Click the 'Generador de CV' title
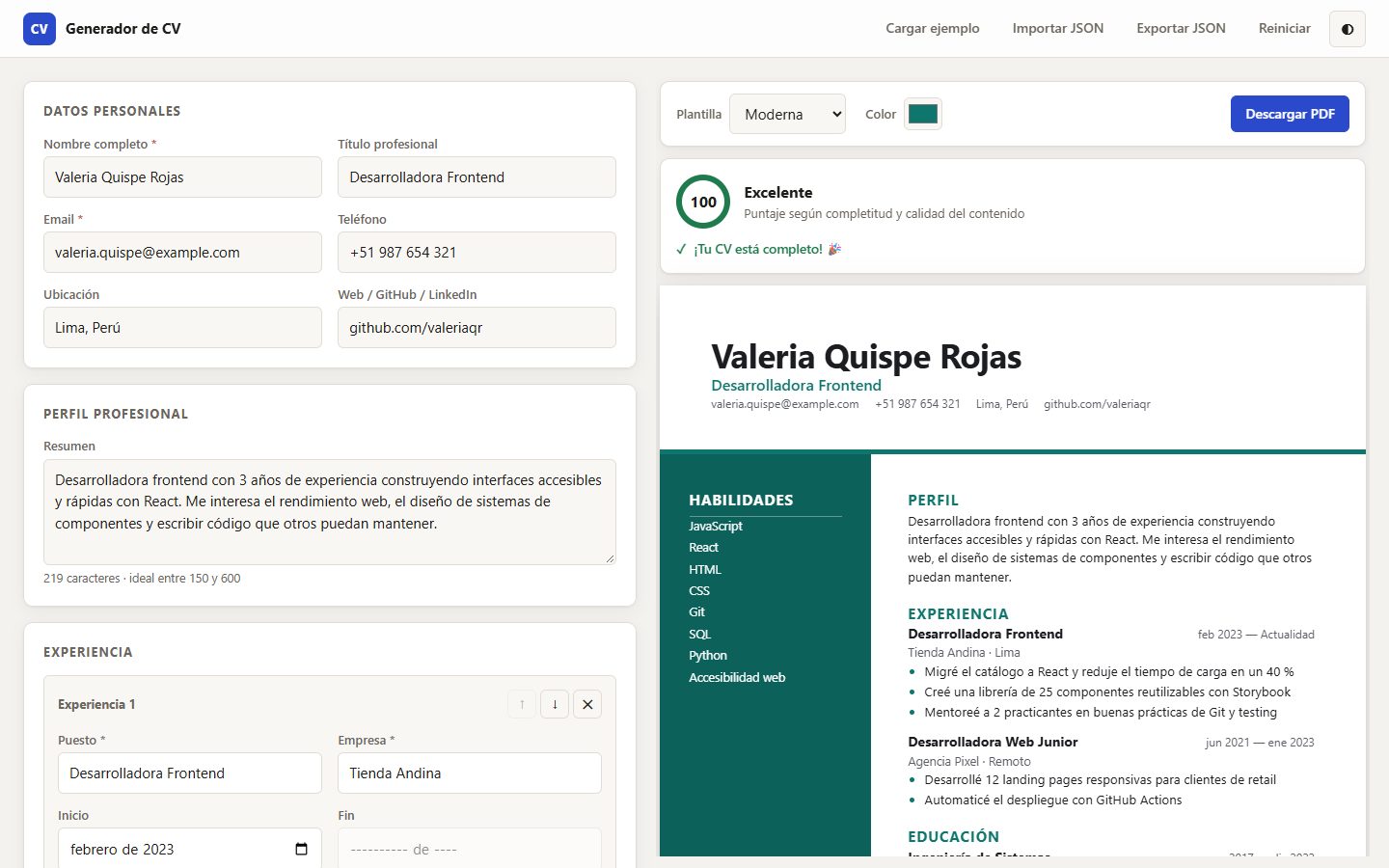Screen dimensions: 1389x868 pos(123,29)
